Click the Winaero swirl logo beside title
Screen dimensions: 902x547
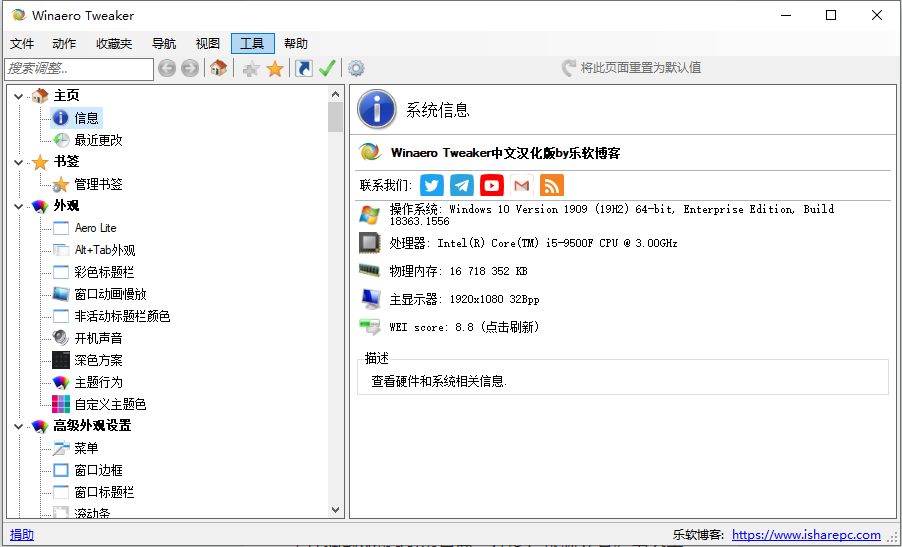pyautogui.click(x=370, y=152)
